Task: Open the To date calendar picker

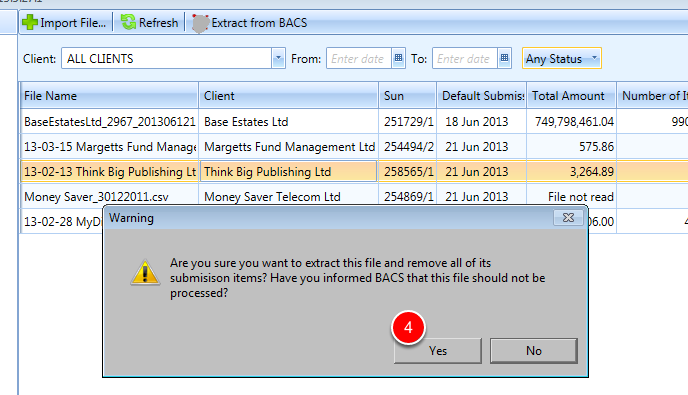Action: (505, 58)
